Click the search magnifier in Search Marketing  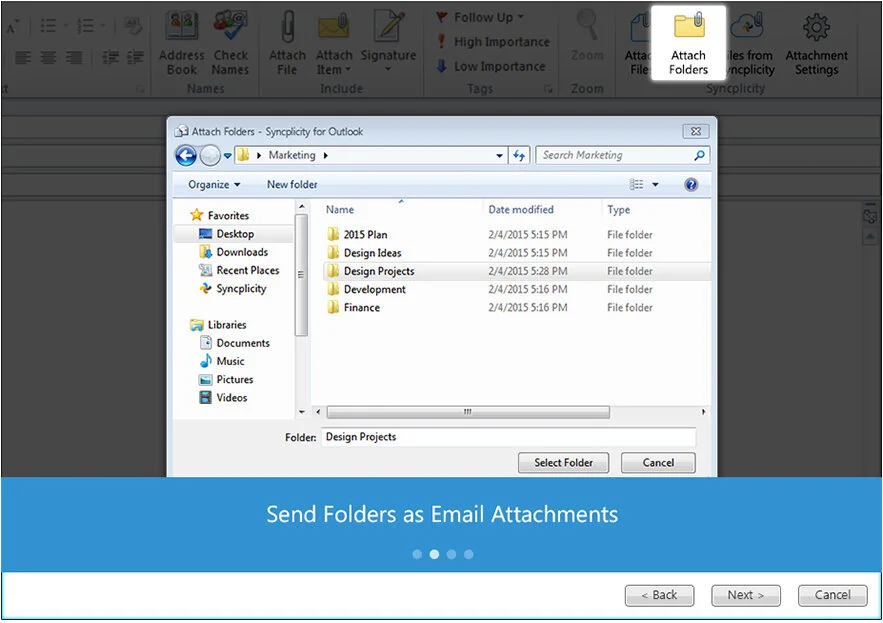(699, 155)
